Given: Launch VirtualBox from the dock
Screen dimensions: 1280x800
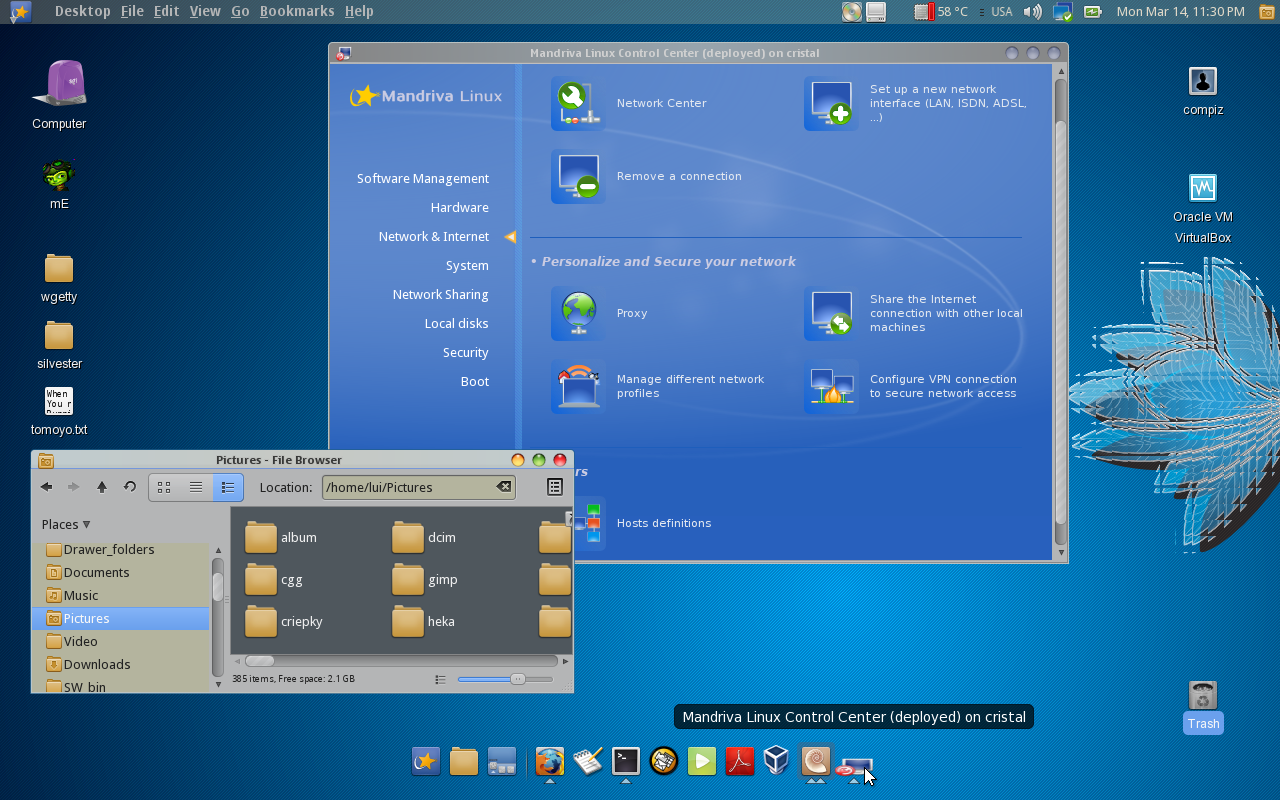Looking at the screenshot, I should [x=777, y=762].
